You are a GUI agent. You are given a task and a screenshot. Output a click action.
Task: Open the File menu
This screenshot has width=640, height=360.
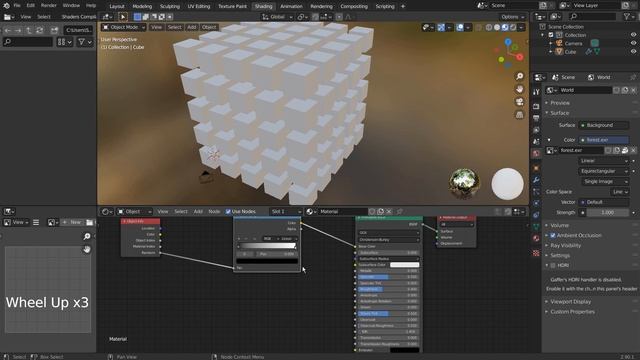17,6
